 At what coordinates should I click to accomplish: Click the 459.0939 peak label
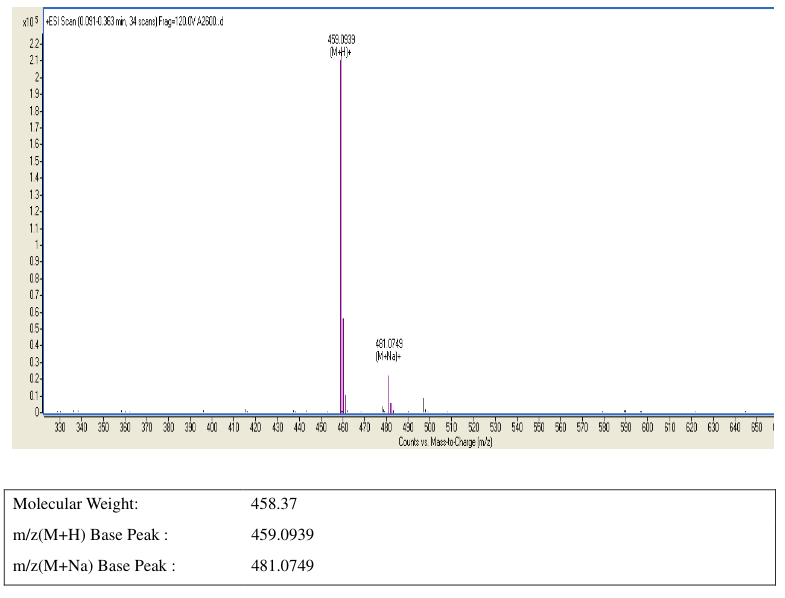(341, 39)
